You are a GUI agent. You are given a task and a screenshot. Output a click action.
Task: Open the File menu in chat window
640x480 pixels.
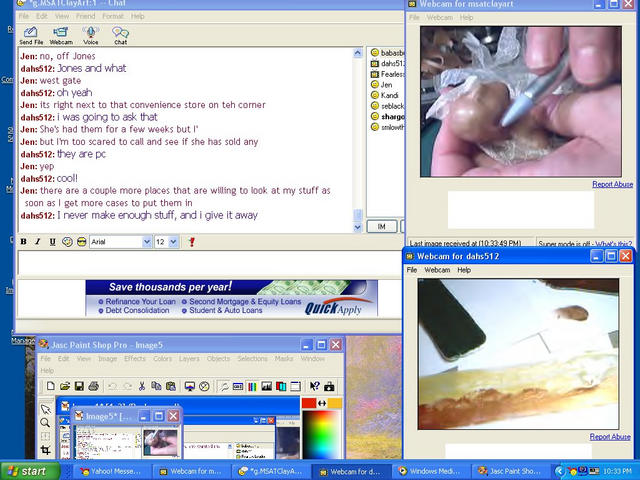click(24, 16)
